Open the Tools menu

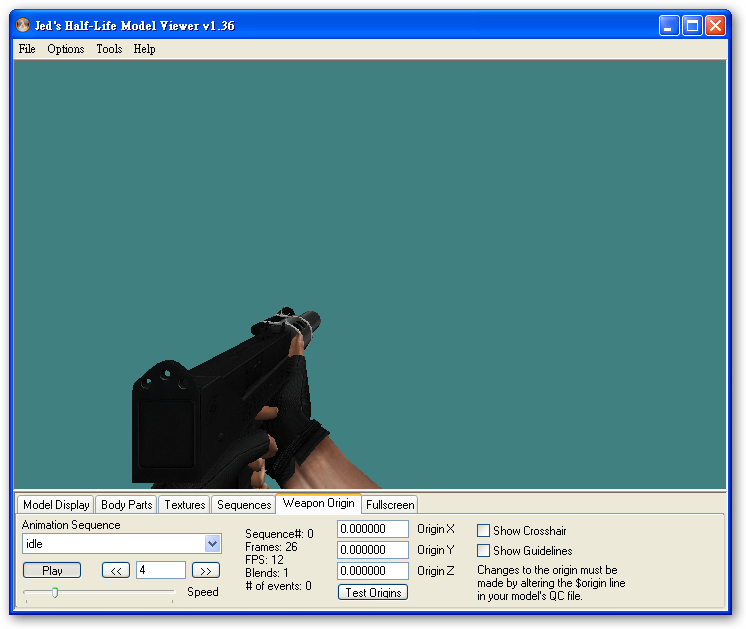pos(109,49)
